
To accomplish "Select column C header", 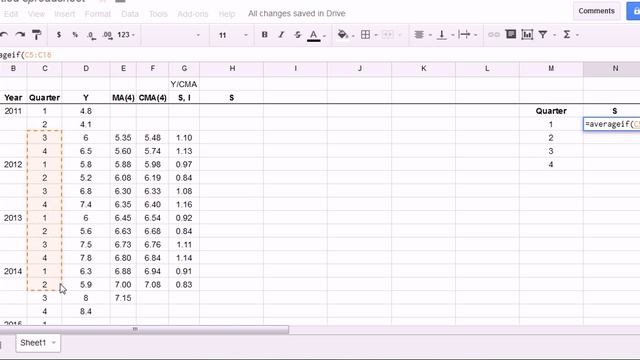I will 44,69.
